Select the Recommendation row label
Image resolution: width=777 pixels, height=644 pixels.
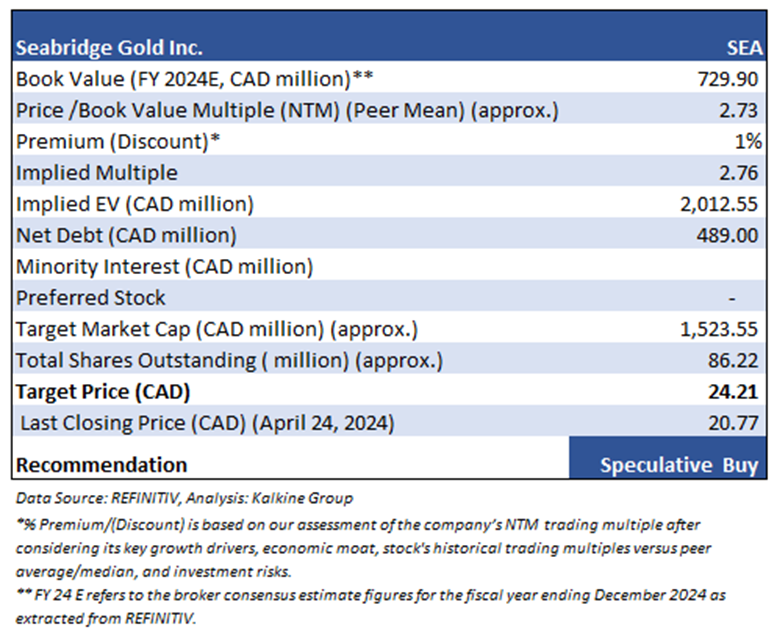point(101,464)
